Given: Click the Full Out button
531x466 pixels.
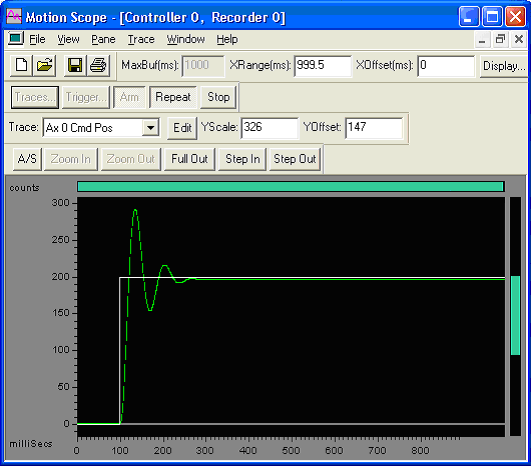Looking at the screenshot, I should (x=190, y=159).
